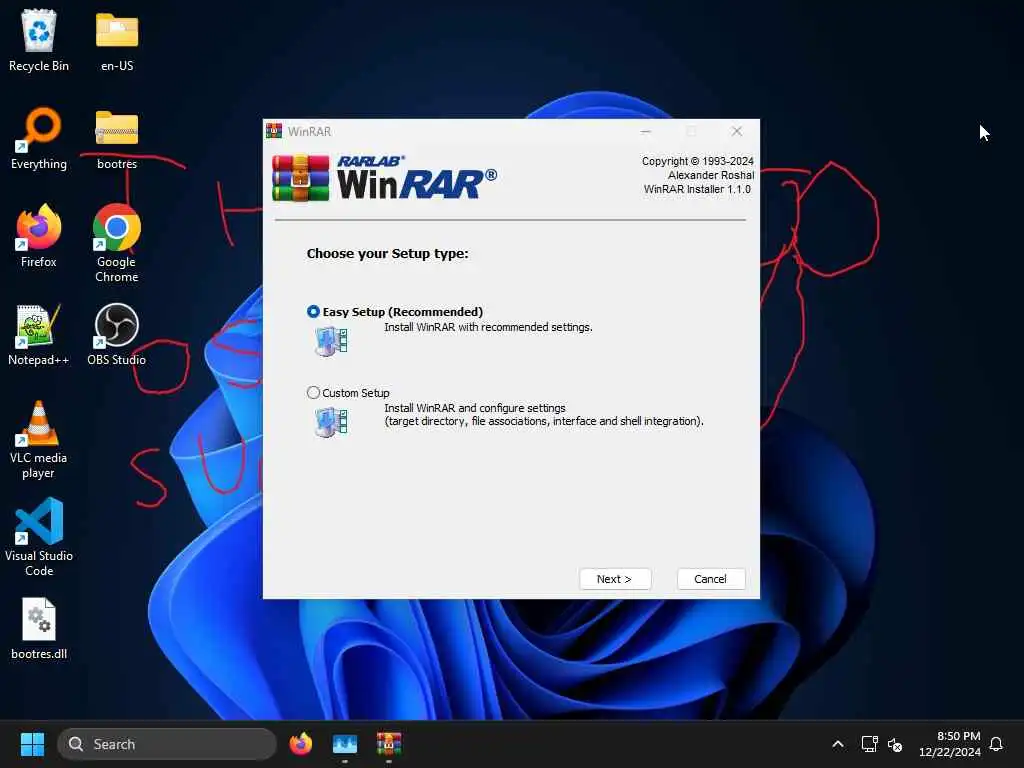1024x768 pixels.
Task: Open the 8:50 PM clock and date
Action: [950, 744]
